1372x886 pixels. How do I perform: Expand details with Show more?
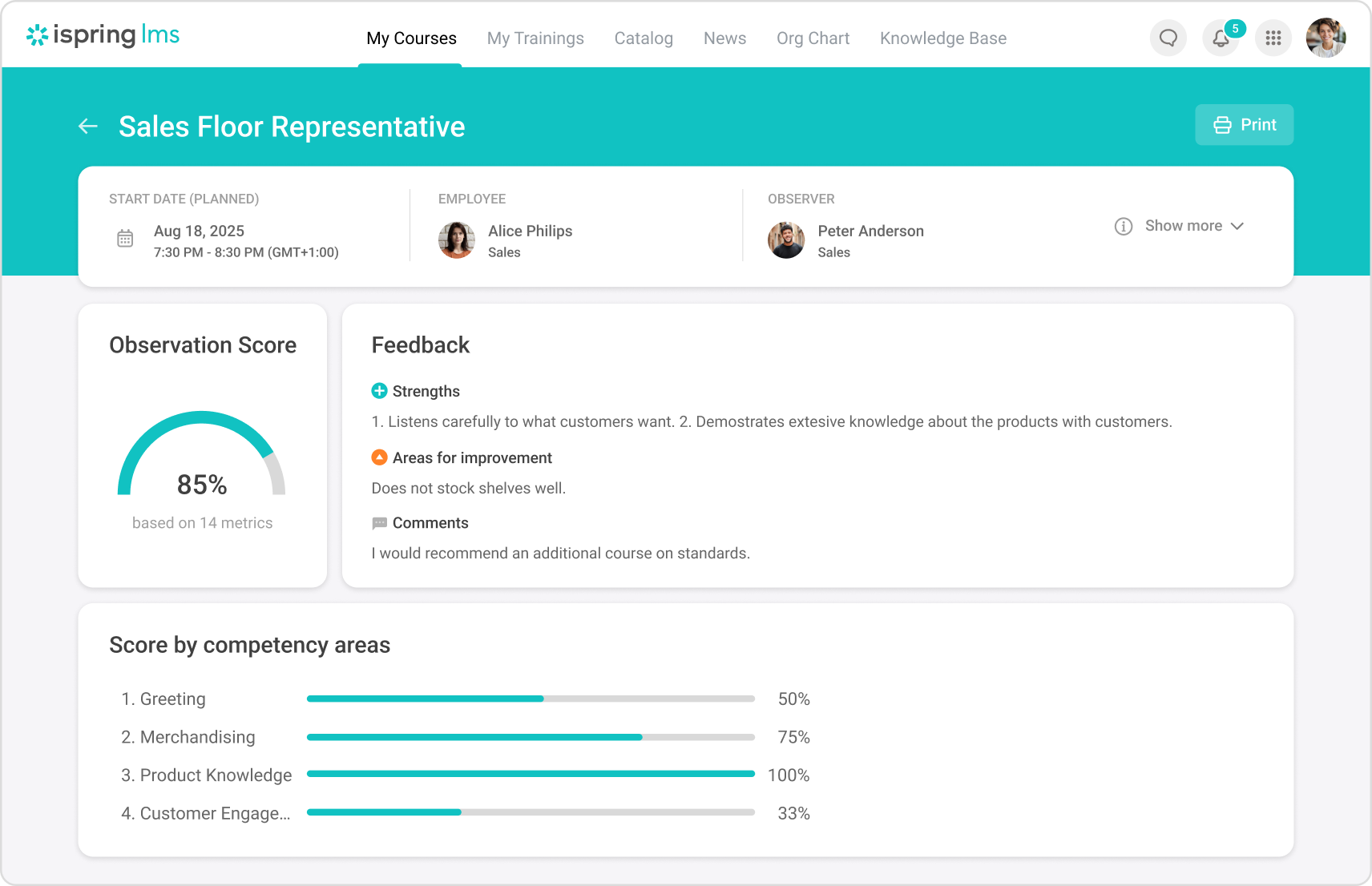[x=1194, y=226]
